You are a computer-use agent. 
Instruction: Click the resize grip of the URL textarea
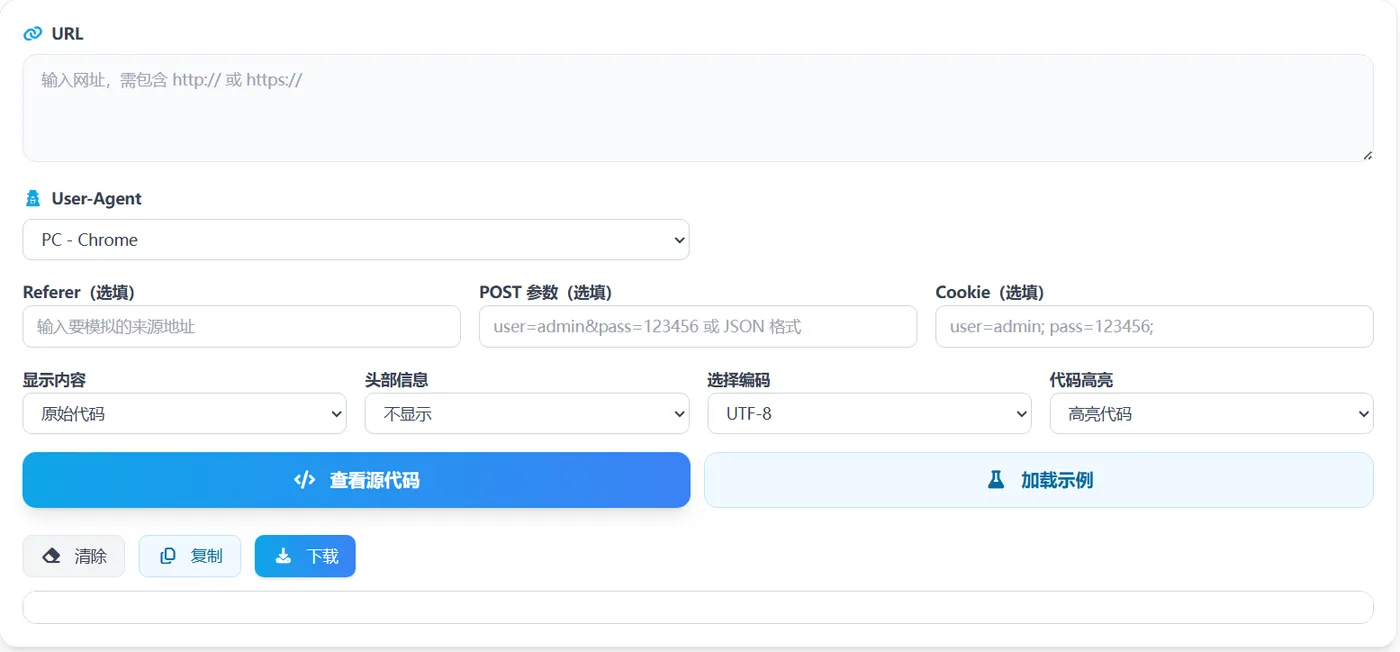coord(1366,153)
